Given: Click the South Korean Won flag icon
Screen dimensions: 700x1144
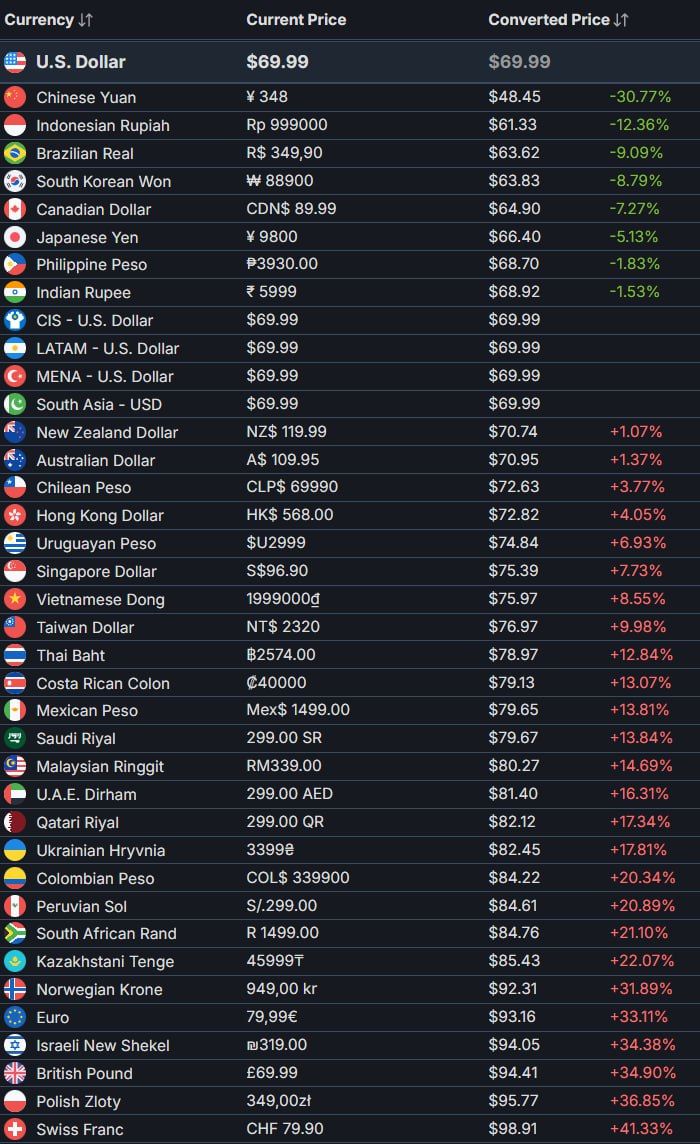Looking at the screenshot, I should pyautogui.click(x=15, y=181).
